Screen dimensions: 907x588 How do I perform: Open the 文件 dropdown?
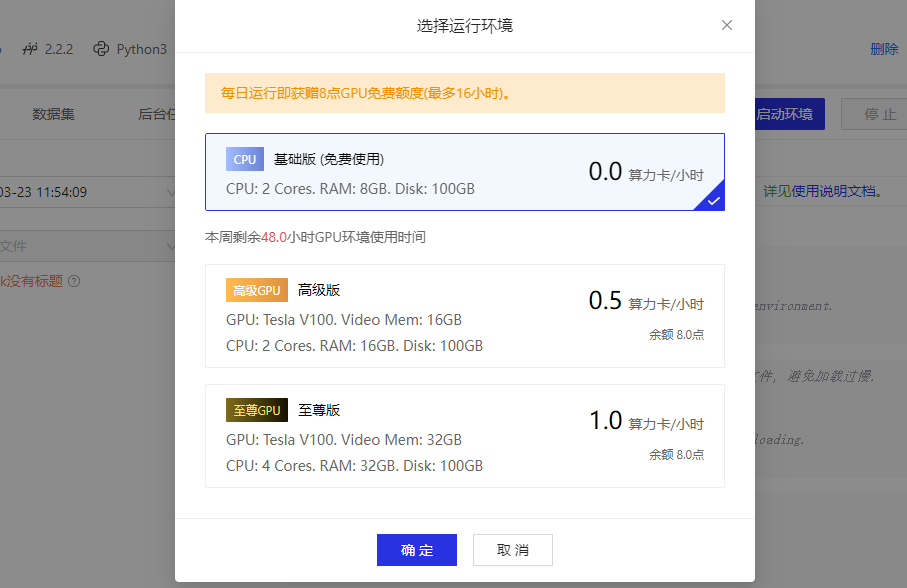tap(169, 246)
